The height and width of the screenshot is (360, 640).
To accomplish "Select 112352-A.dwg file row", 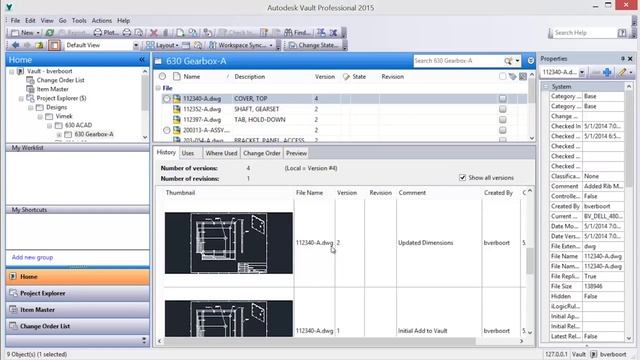I will (x=341, y=109).
